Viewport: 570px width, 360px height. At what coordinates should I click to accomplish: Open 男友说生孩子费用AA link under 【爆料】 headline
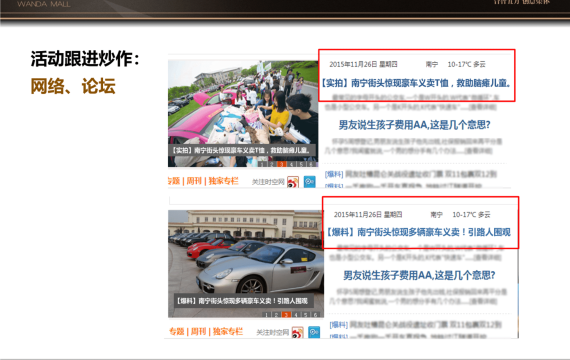tap(419, 275)
